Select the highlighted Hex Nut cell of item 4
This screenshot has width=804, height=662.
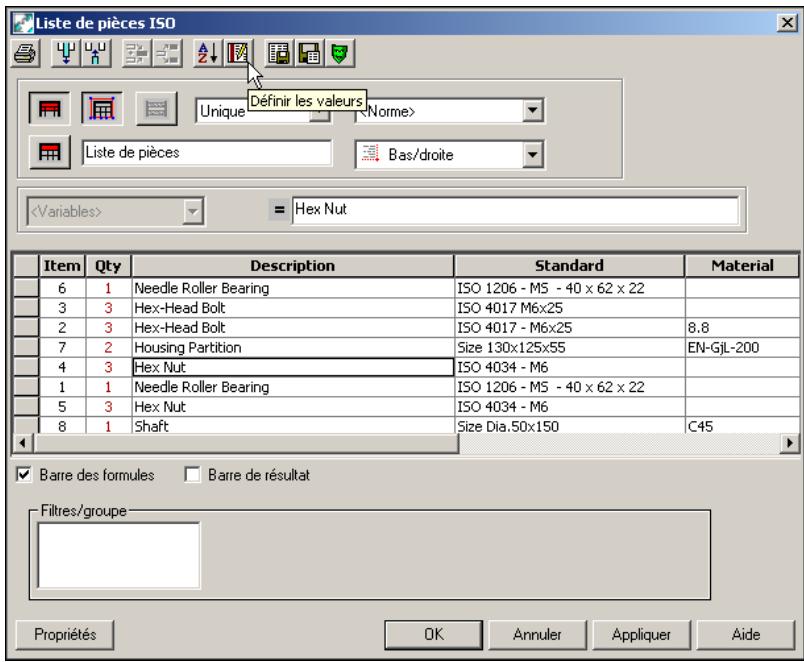click(x=293, y=367)
